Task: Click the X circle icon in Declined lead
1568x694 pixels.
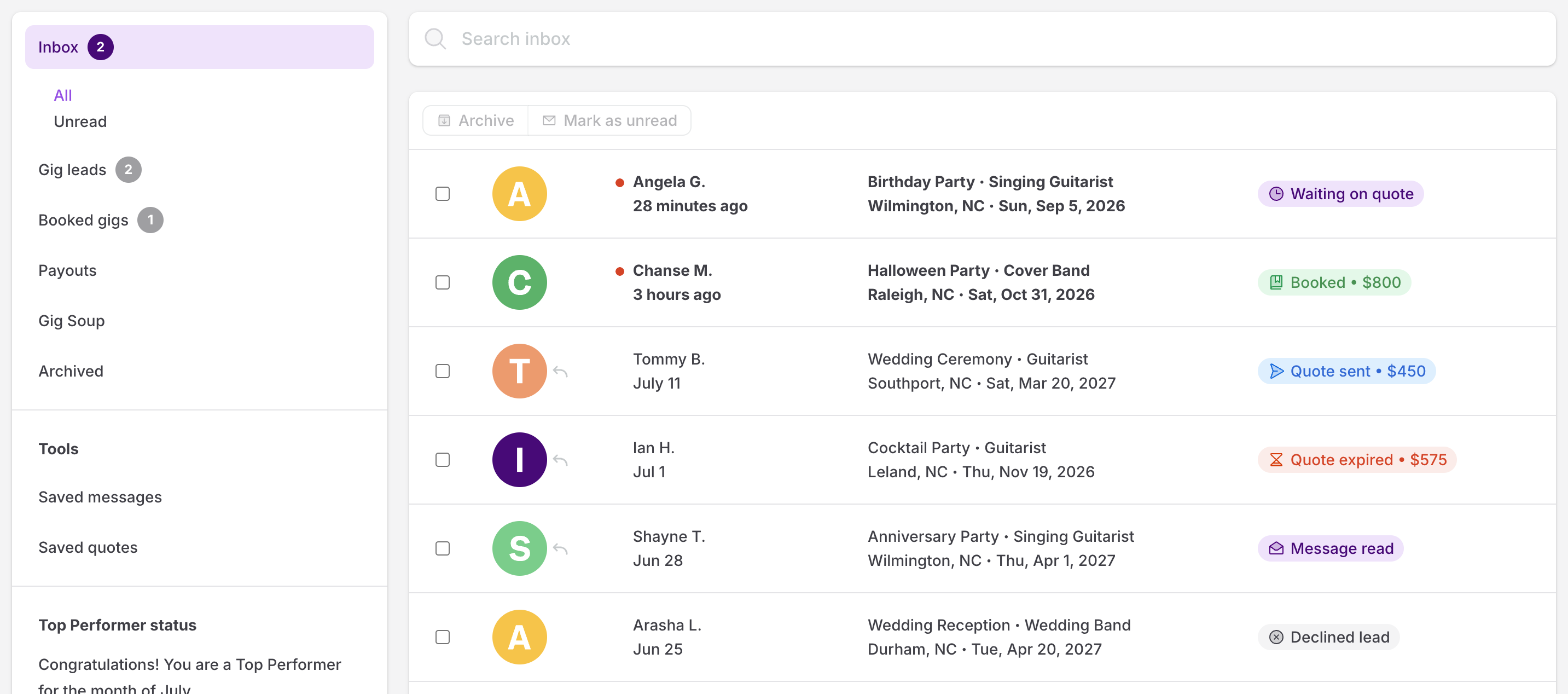Action: pos(1276,637)
